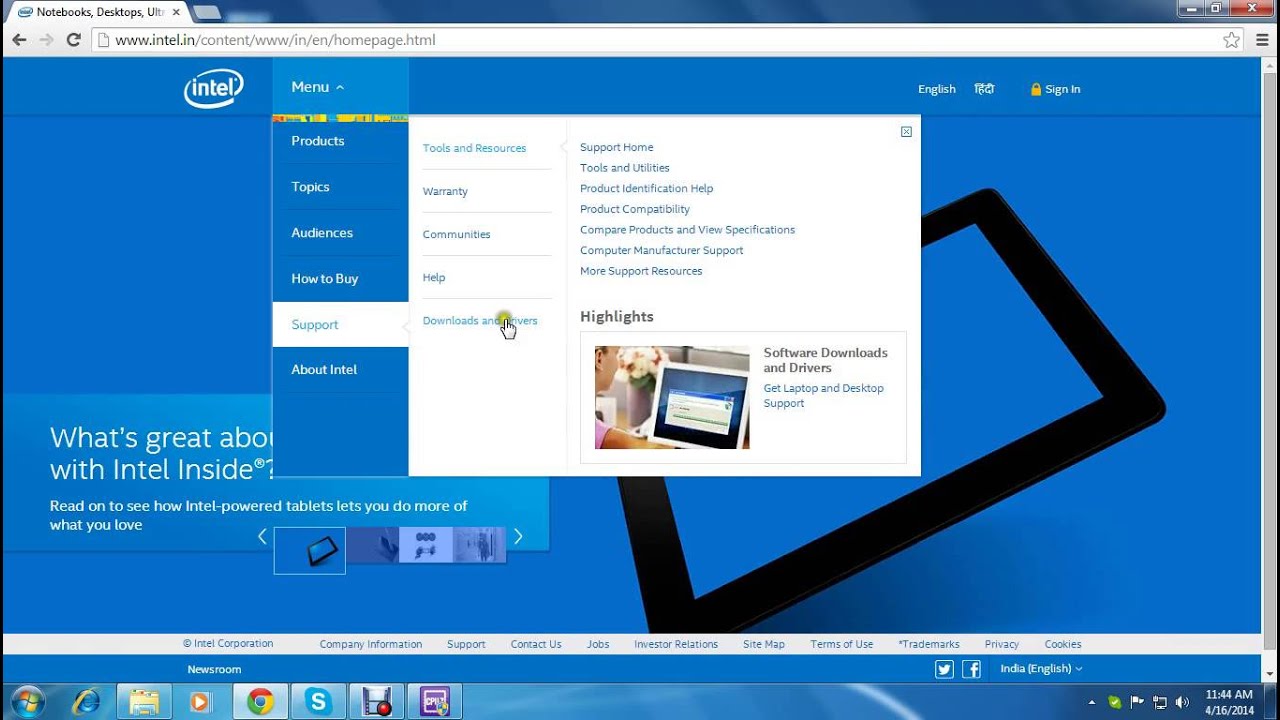This screenshot has height=720, width=1280.
Task: Show hidden tray icons arrow
Action: coord(1092,702)
